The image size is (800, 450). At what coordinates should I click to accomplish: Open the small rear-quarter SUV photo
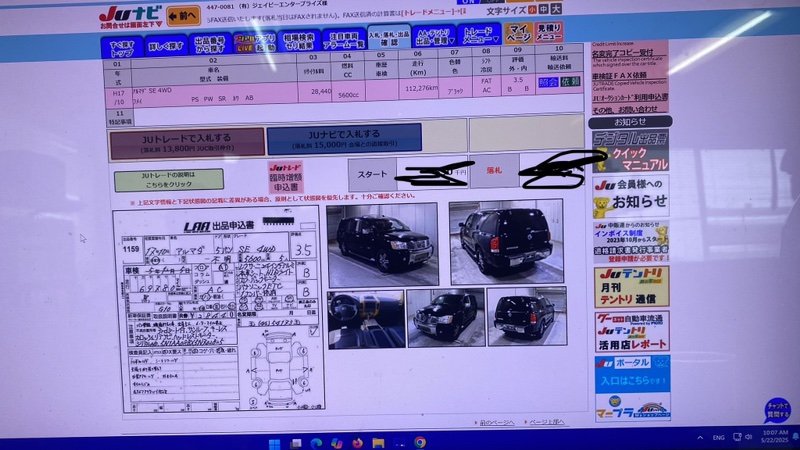point(527,316)
